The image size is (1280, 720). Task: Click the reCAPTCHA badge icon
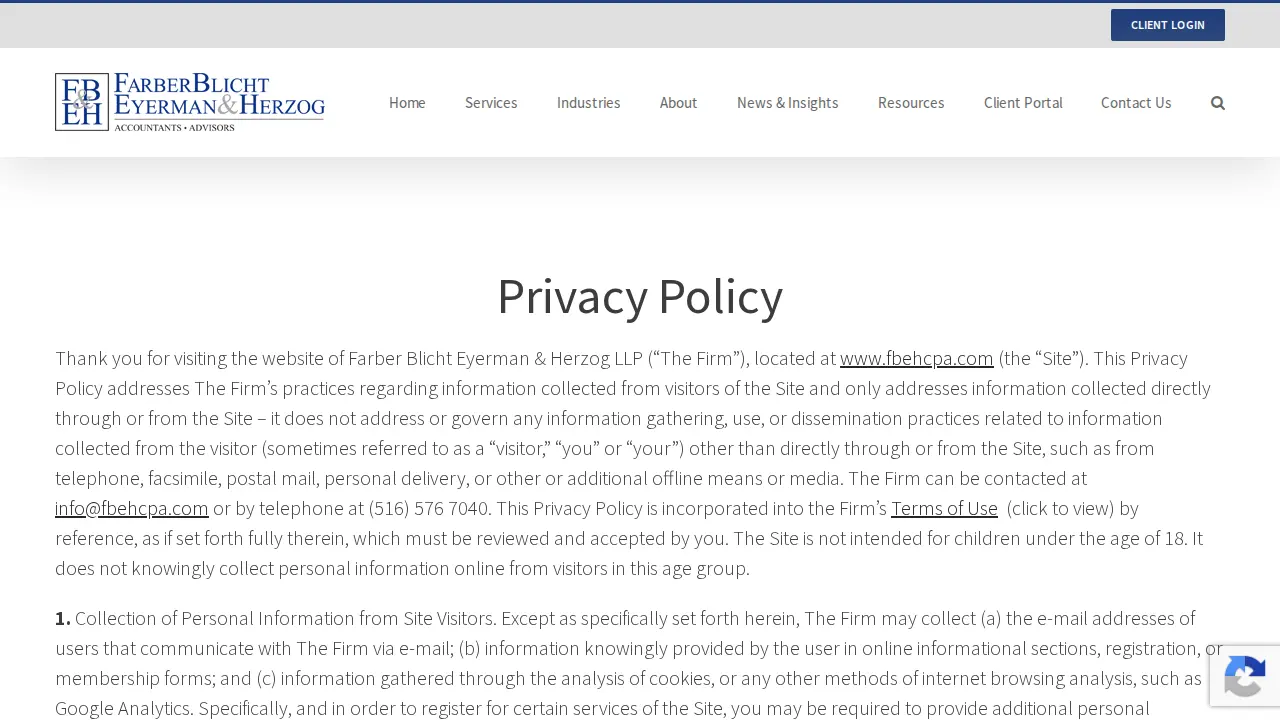click(x=1244, y=677)
